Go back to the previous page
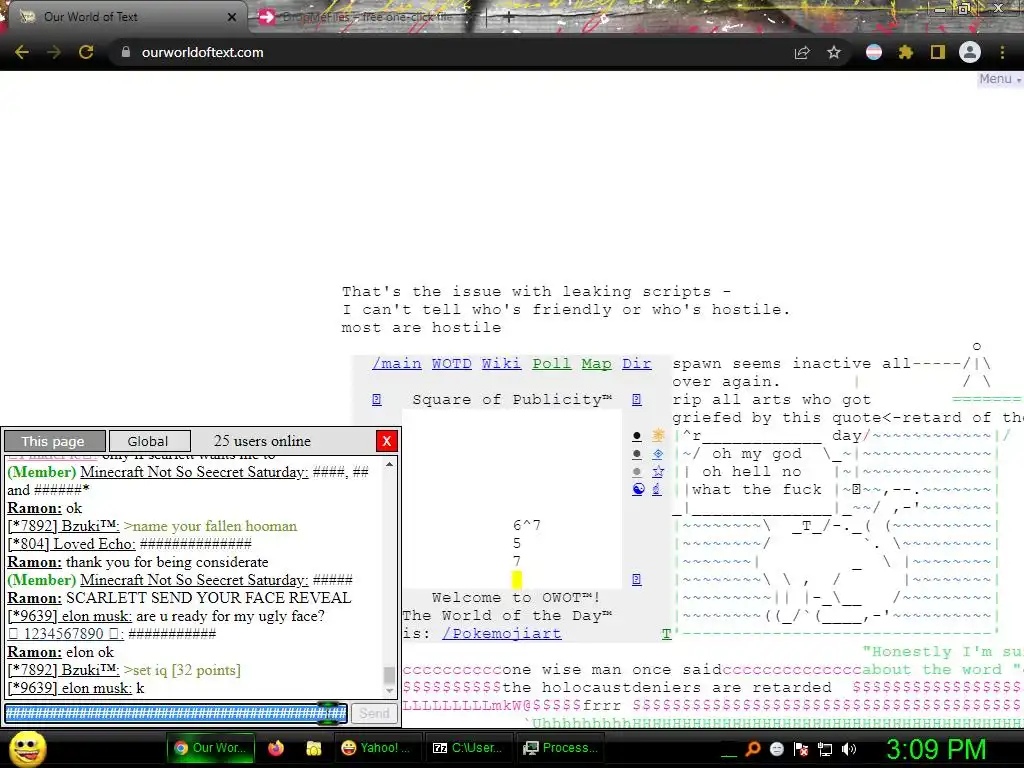Viewport: 1024px width, 768px height. [22, 52]
